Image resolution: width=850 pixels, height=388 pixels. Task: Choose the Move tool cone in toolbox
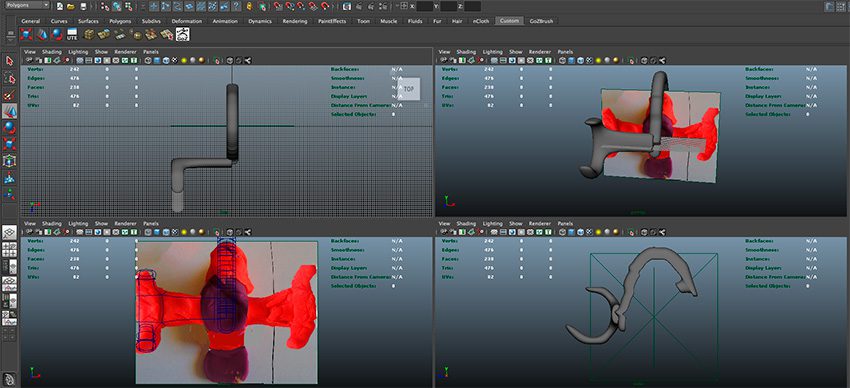[9, 112]
